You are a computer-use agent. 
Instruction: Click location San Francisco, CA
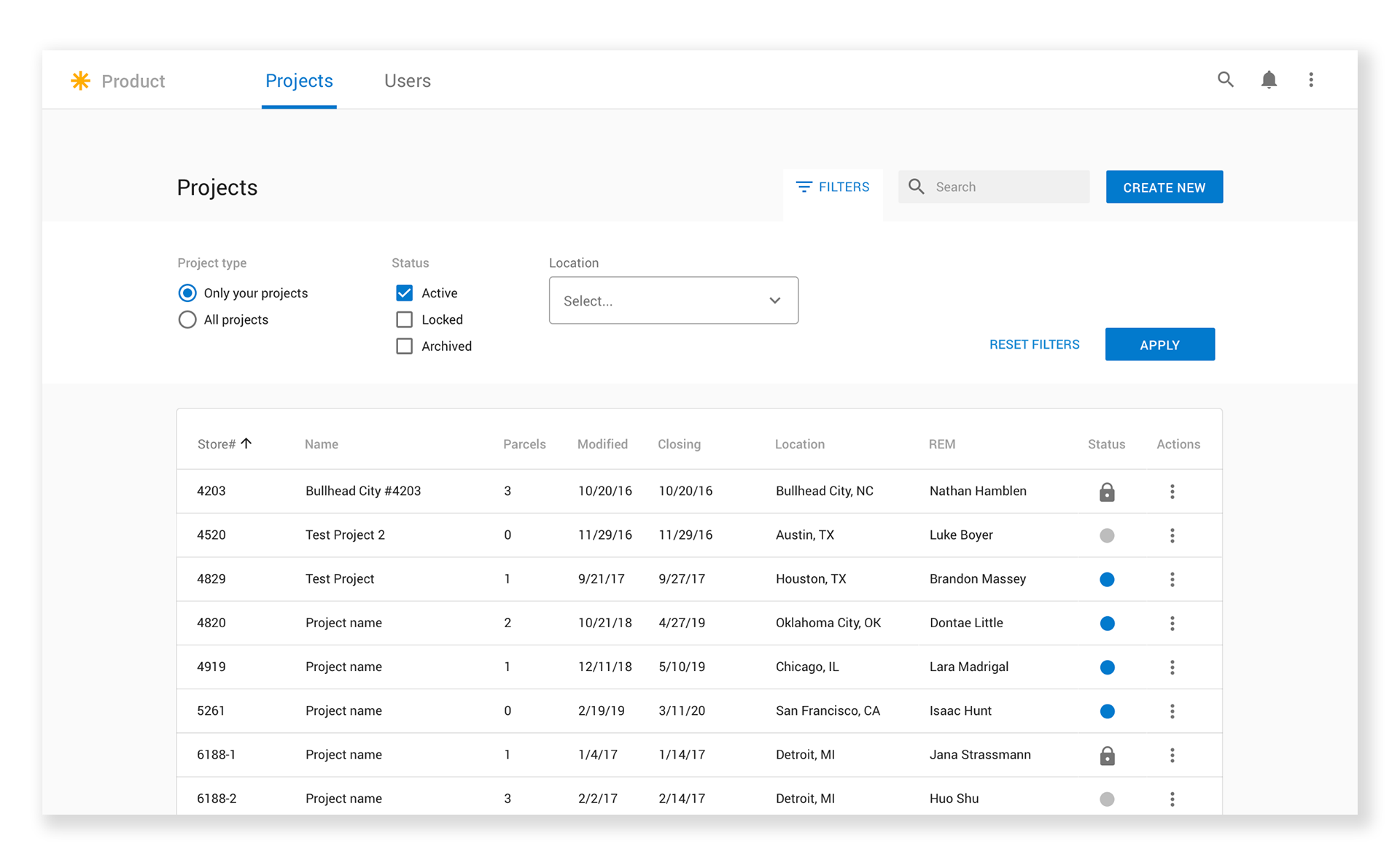pyautogui.click(x=828, y=710)
